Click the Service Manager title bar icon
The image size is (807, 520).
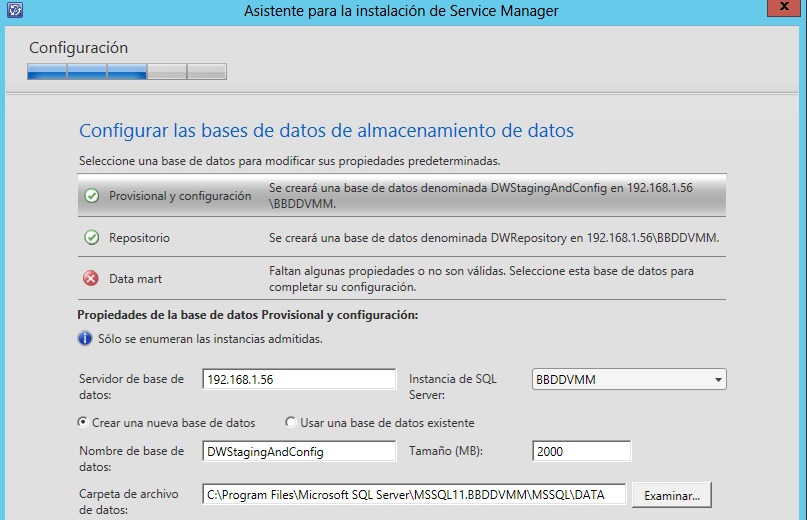pos(12,11)
